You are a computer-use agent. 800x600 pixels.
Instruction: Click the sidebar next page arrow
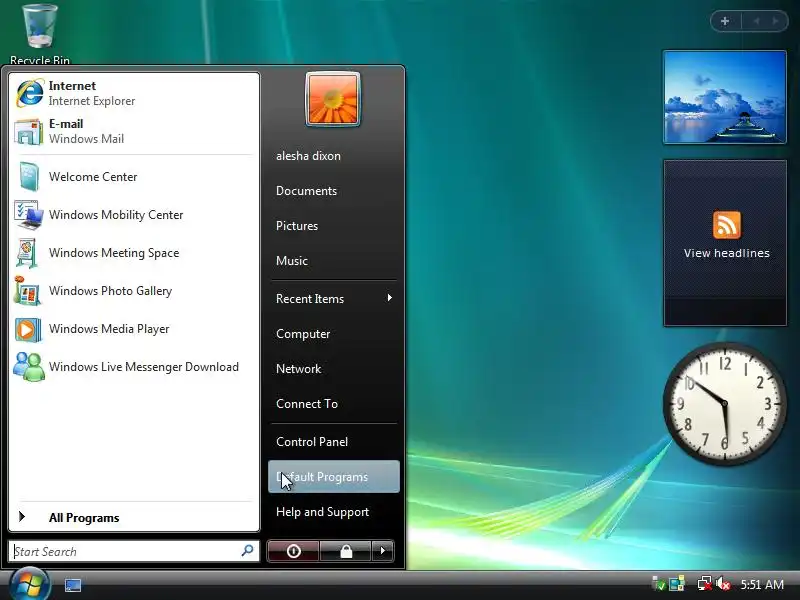point(776,21)
